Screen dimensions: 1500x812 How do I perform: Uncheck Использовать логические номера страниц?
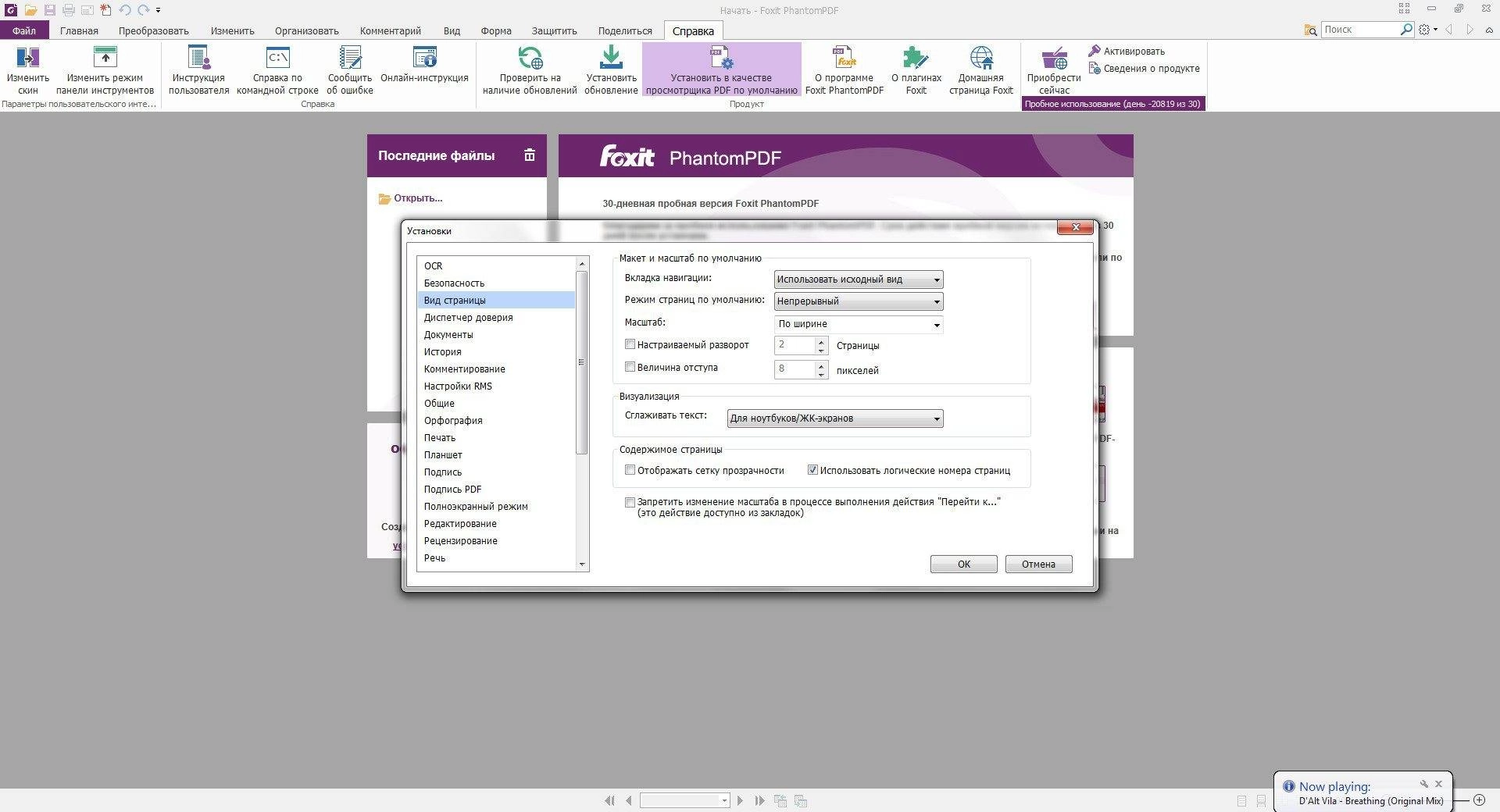pyautogui.click(x=812, y=469)
